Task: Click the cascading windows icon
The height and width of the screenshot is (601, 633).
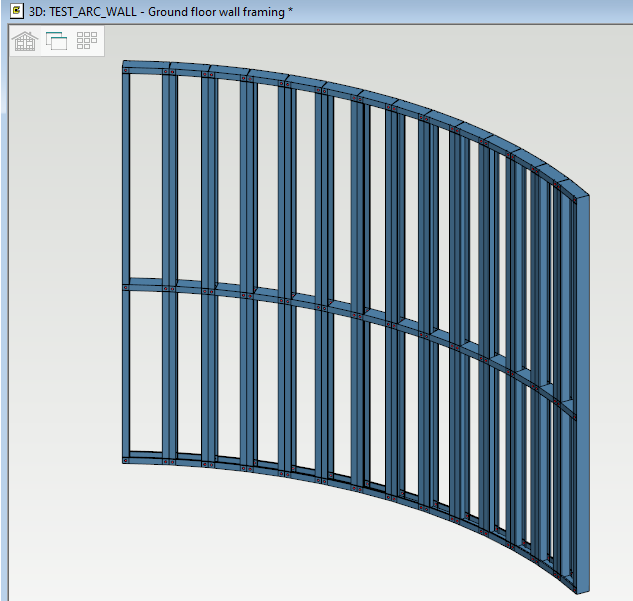Action: click(56, 41)
